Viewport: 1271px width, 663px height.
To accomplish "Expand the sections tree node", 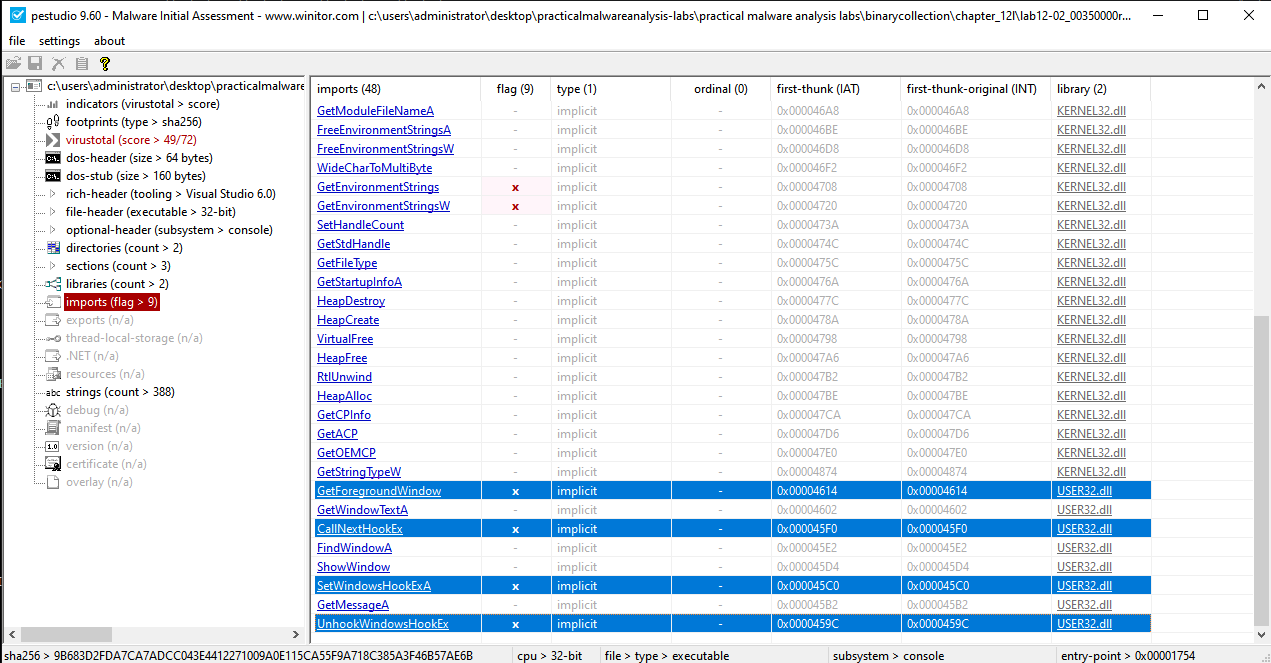I will pos(53,266).
